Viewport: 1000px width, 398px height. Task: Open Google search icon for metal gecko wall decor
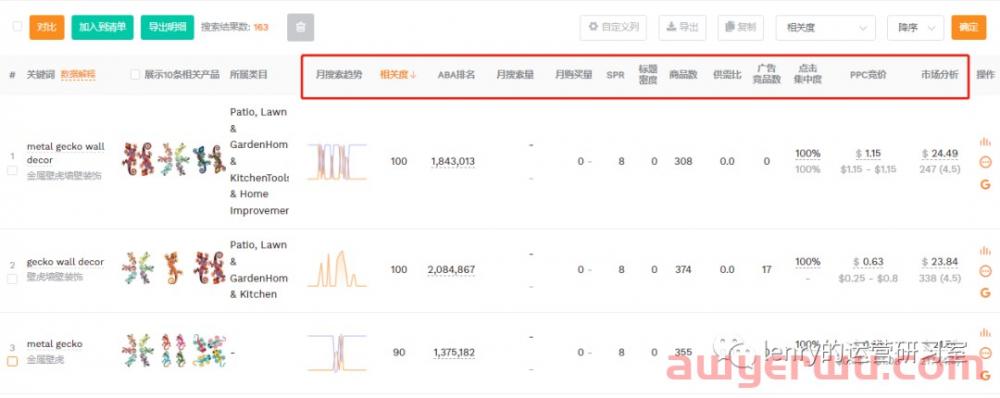coord(985,184)
